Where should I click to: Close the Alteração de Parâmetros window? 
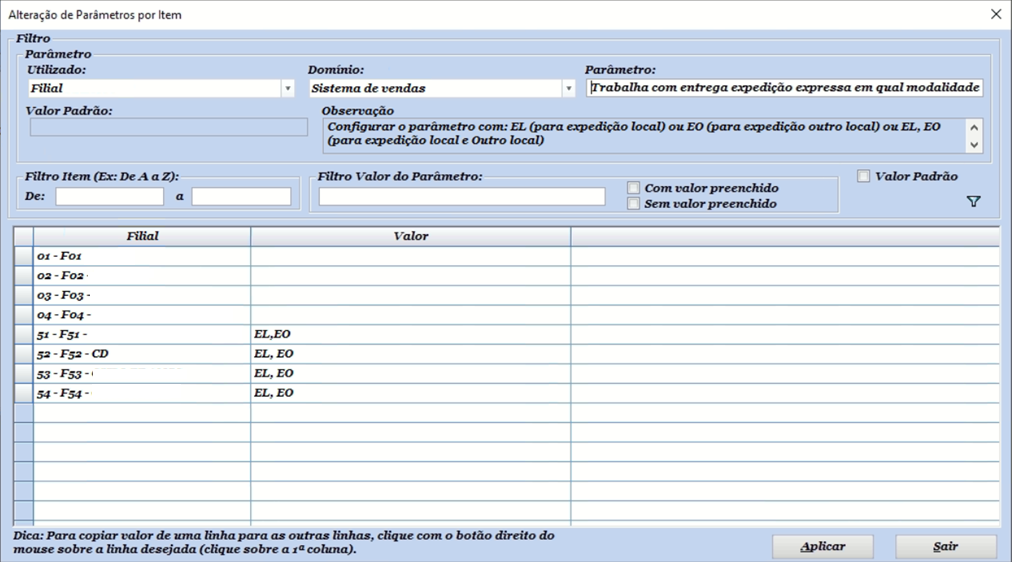[x=995, y=15]
